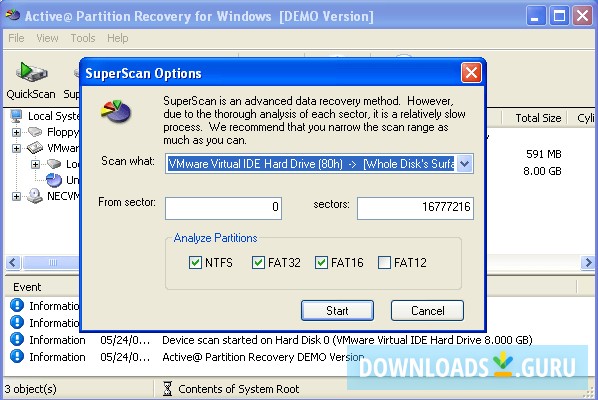Image resolution: width=598 pixels, height=400 pixels.
Task: Click the list panel scroll right arrow
Action: [x=588, y=262]
